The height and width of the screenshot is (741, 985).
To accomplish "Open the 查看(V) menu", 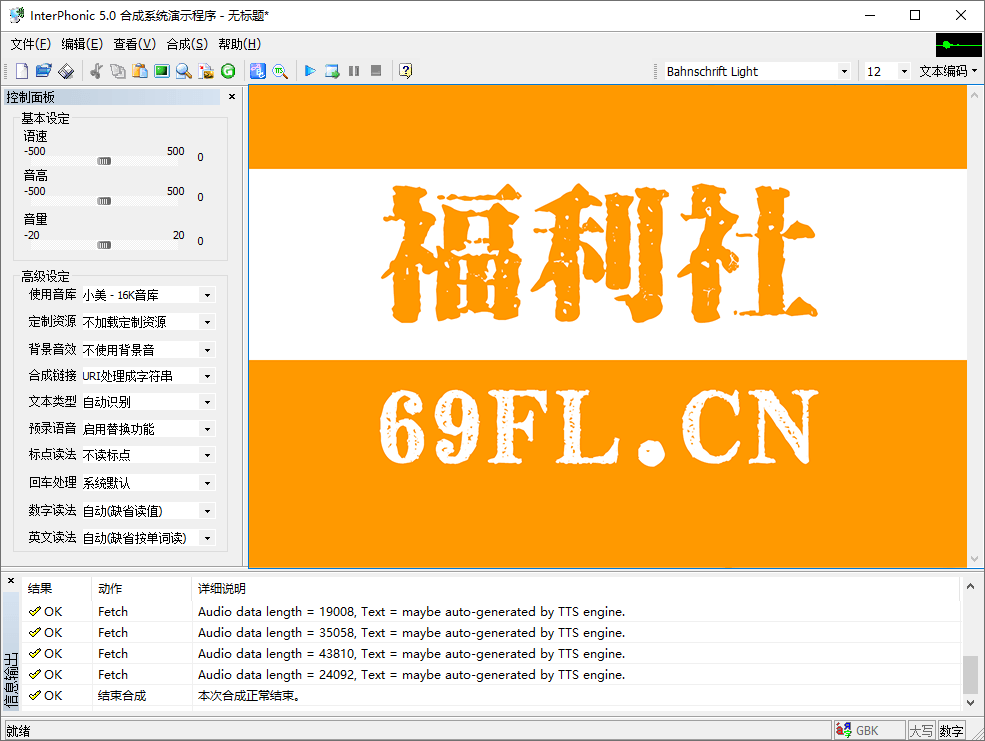I will click(x=134, y=44).
